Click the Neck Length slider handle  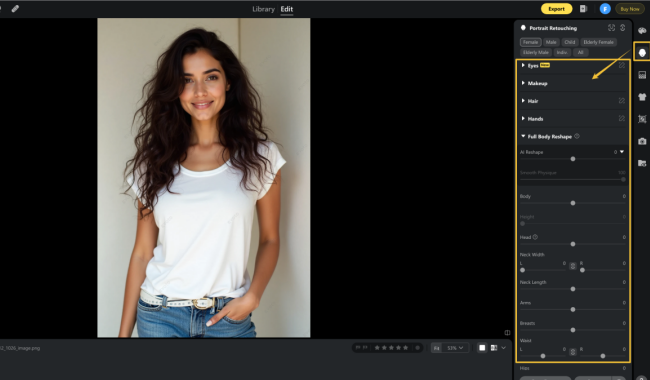[572, 289]
